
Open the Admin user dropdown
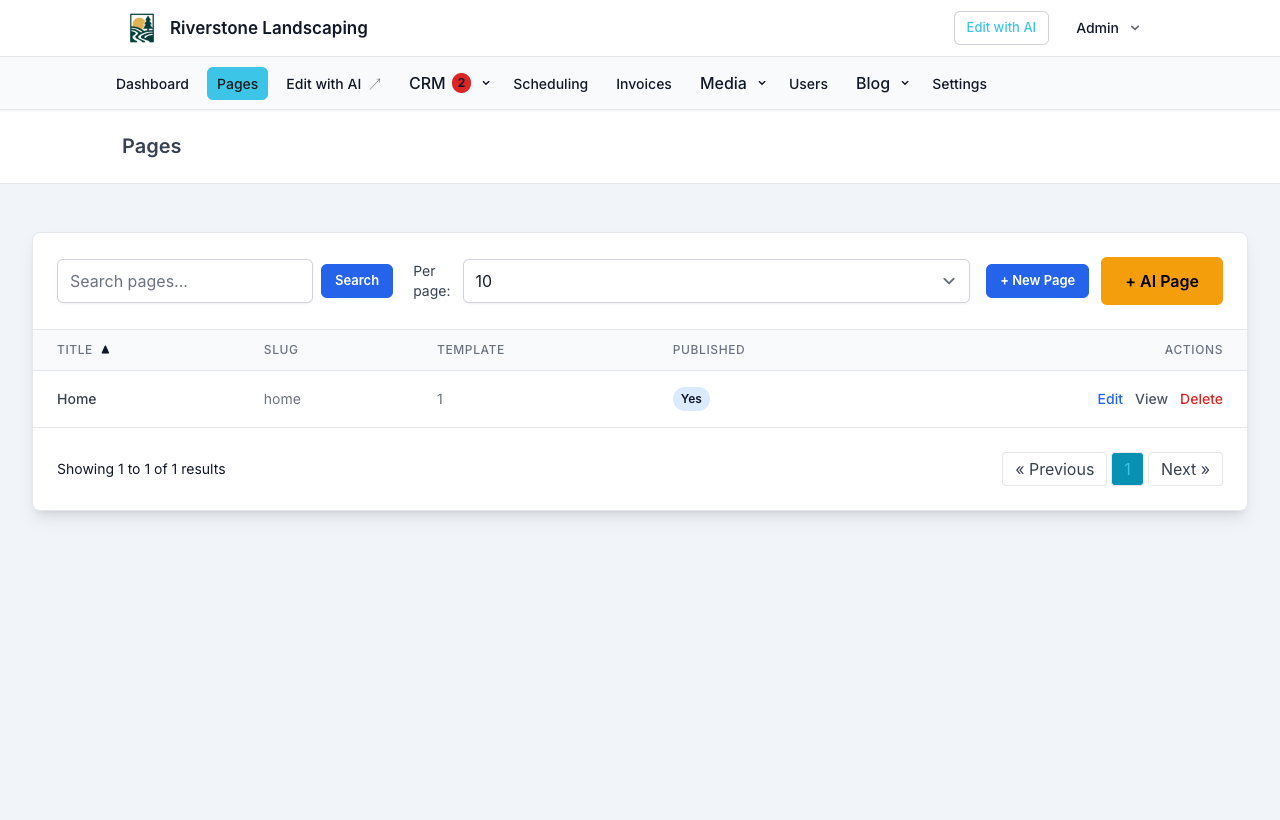pos(1108,28)
